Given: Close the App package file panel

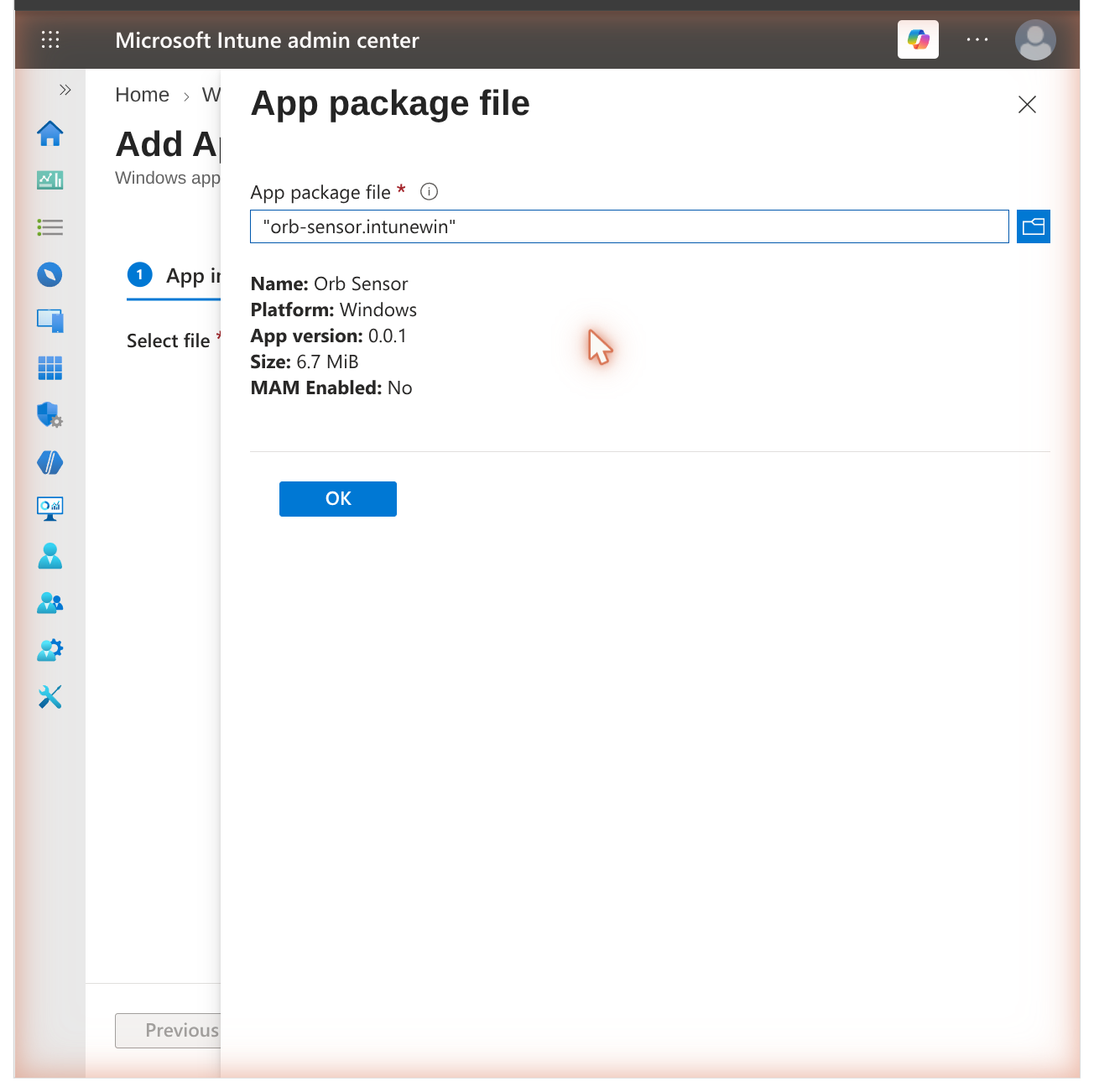Looking at the screenshot, I should click(1027, 104).
